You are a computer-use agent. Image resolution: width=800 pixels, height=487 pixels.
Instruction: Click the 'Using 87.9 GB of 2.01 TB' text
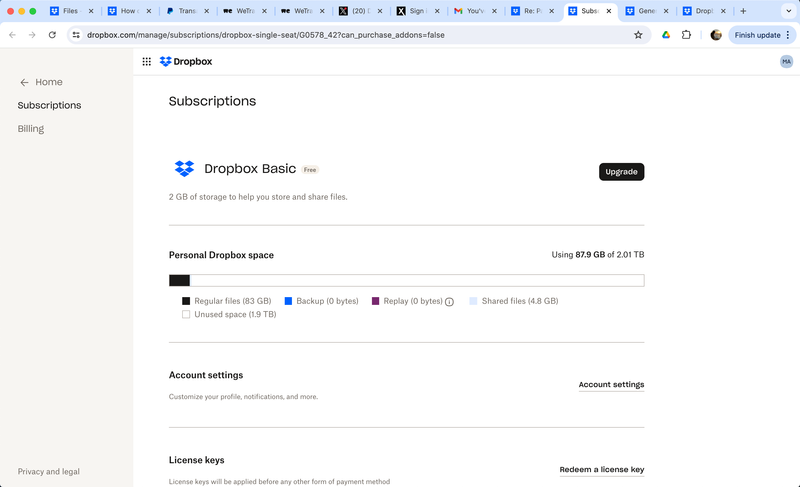coord(597,254)
